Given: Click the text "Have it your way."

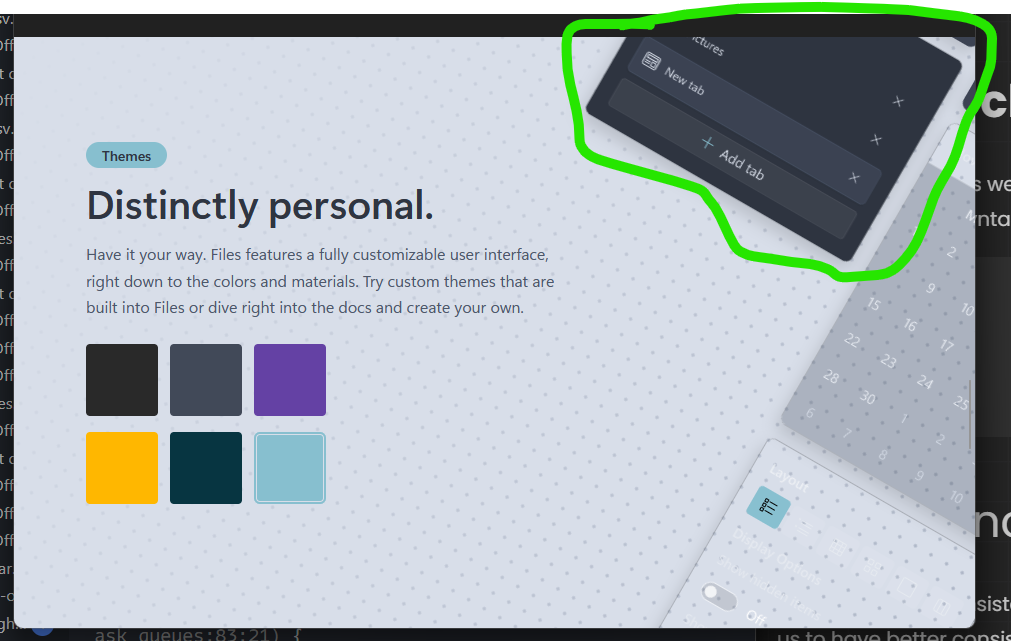Looking at the screenshot, I should point(146,255).
